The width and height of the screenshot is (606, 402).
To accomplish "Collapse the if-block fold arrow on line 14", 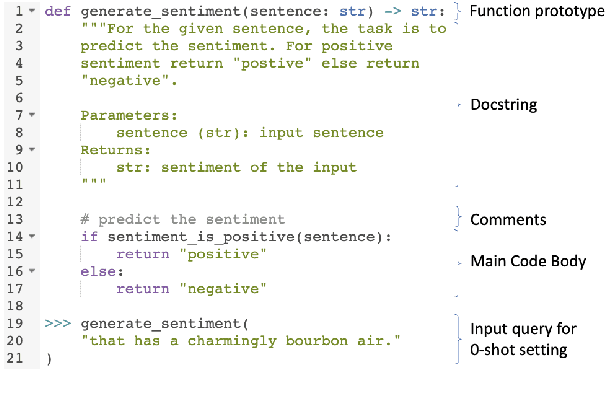I will click(x=31, y=237).
